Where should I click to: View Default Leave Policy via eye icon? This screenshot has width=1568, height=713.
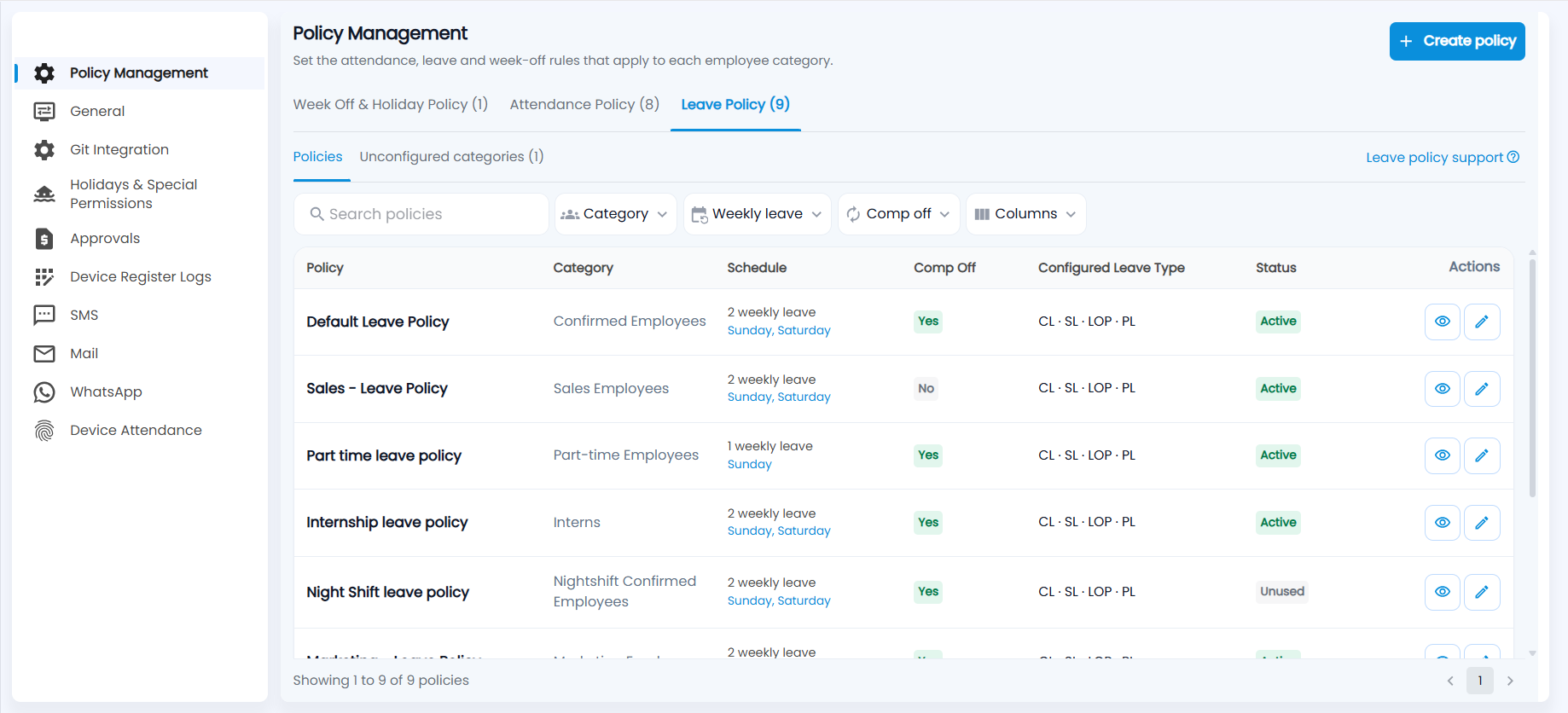point(1443,322)
